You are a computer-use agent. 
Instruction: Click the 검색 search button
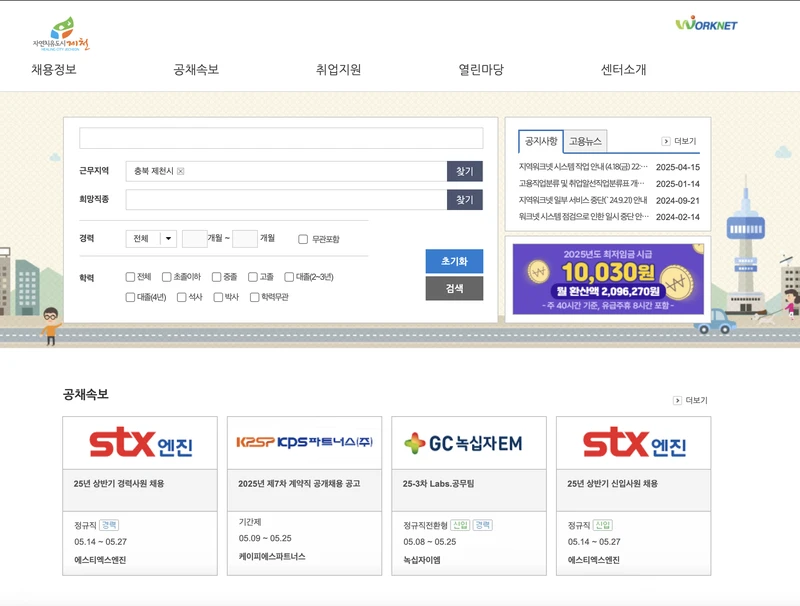point(453,288)
